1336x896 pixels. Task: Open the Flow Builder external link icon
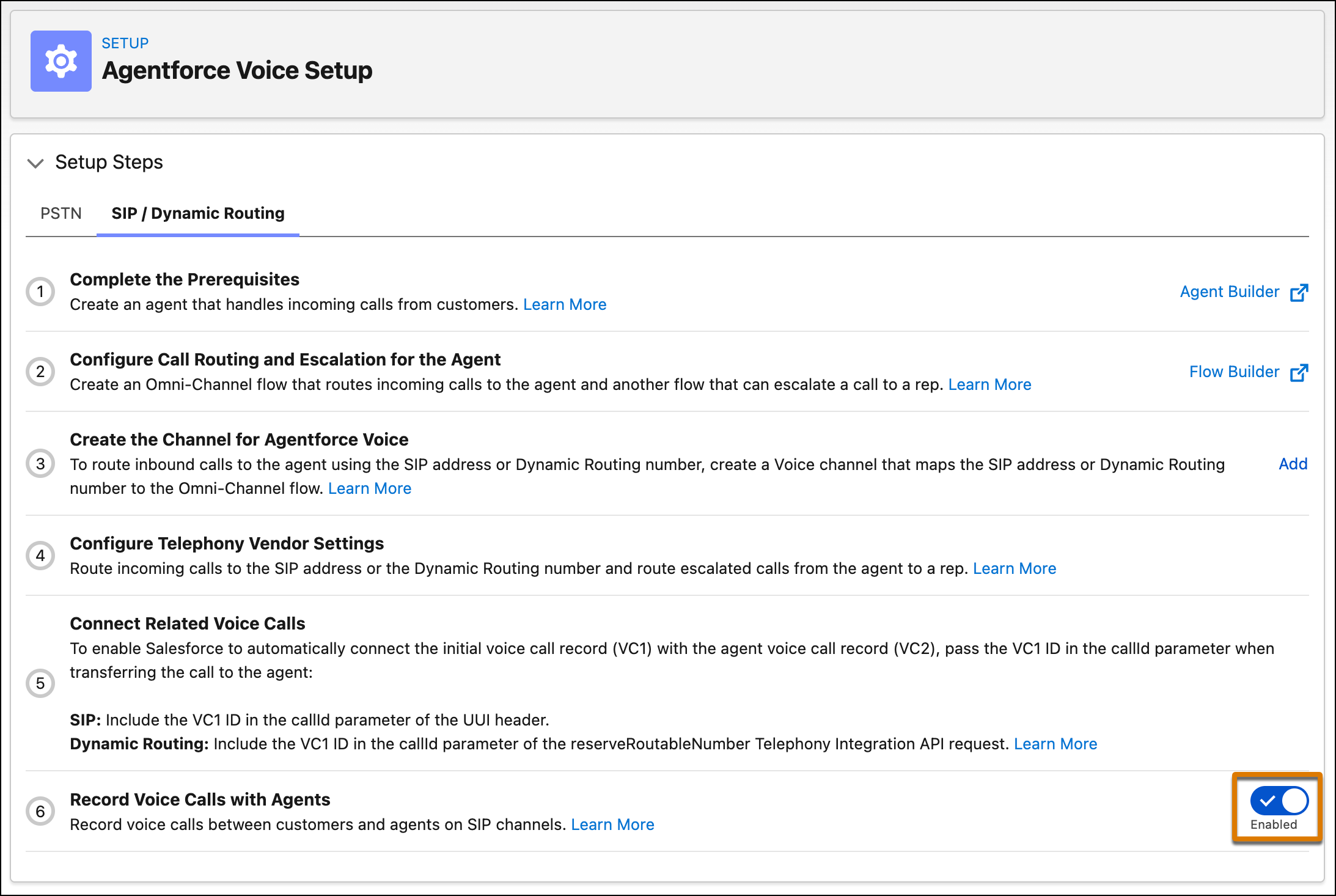[1299, 373]
